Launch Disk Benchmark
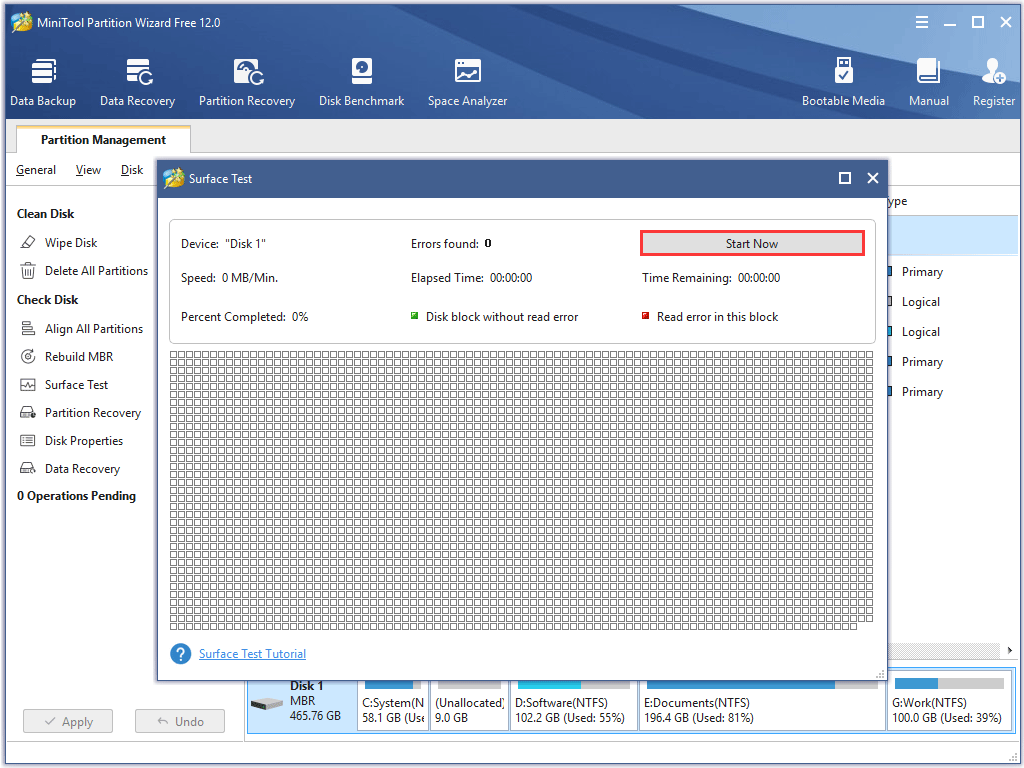 coord(361,80)
